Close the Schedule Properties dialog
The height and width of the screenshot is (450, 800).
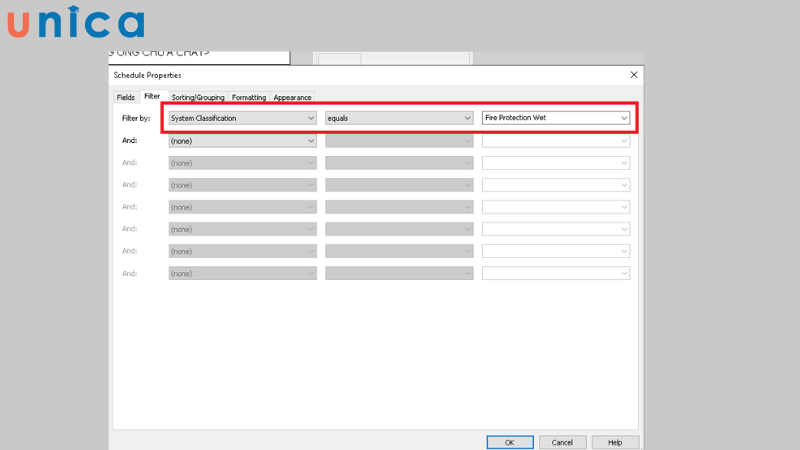(x=633, y=75)
